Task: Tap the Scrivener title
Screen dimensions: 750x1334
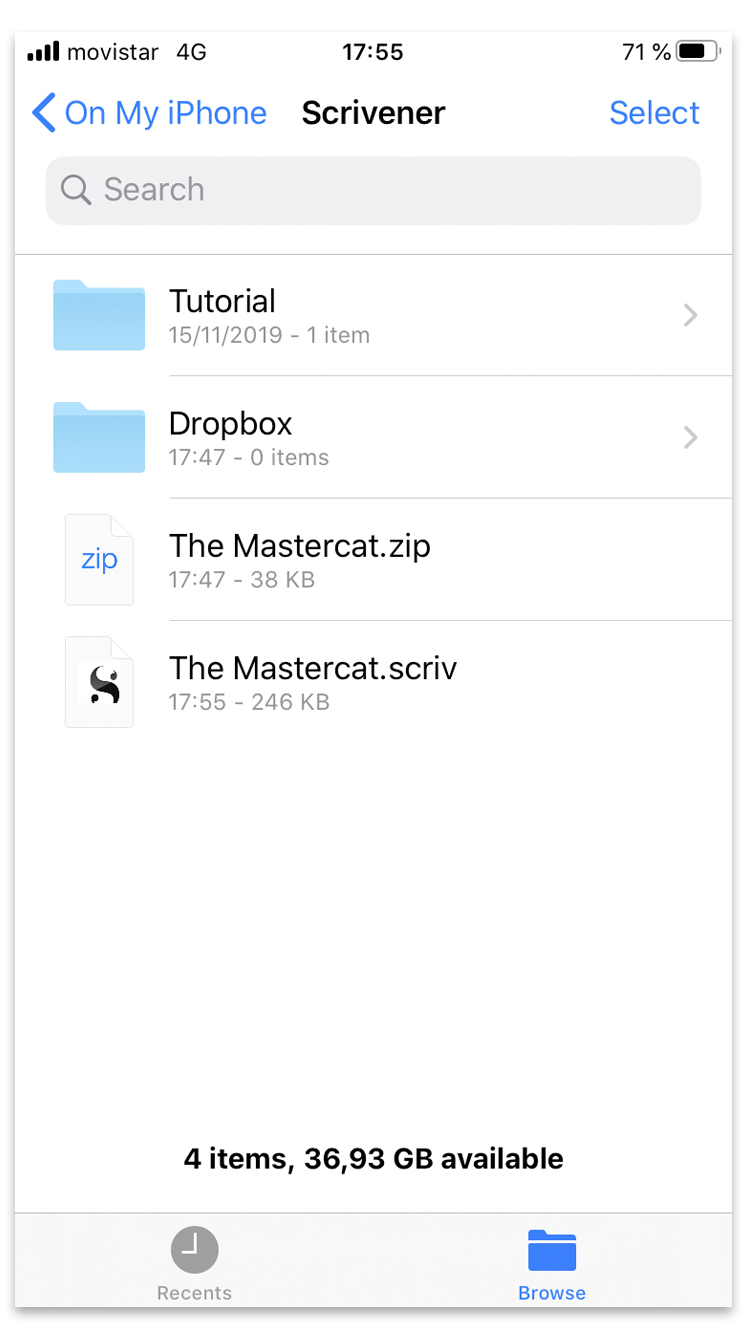Action: point(373,113)
